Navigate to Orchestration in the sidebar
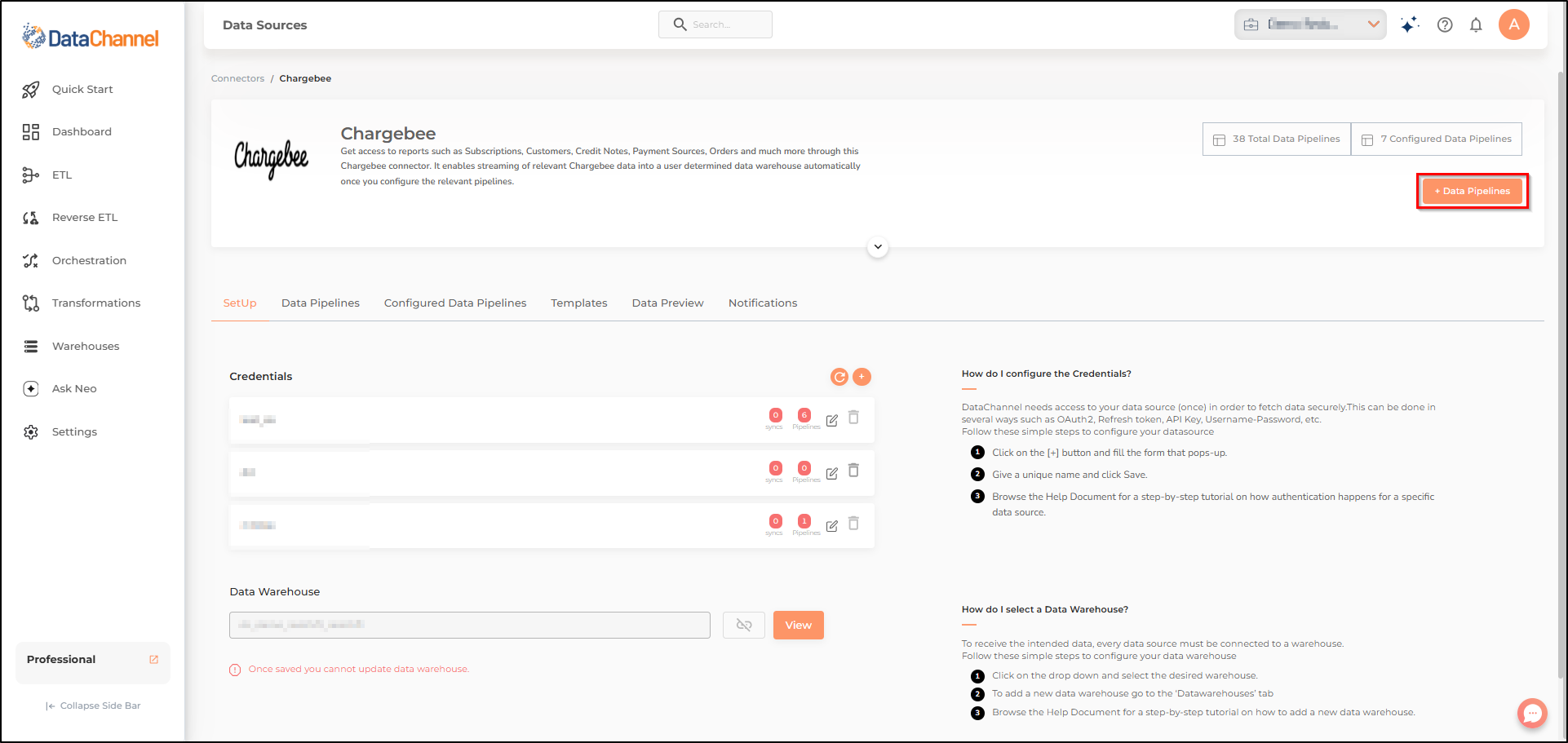1568x743 pixels. pos(89,261)
